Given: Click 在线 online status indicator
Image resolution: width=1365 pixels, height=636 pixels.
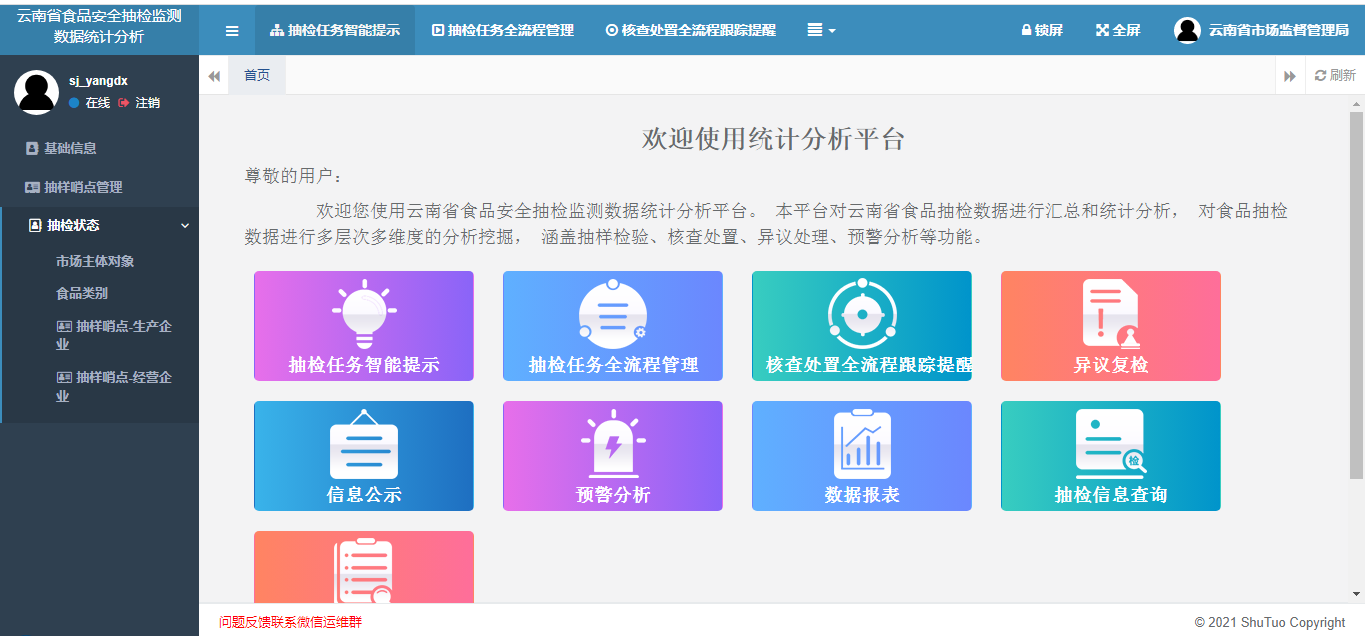Looking at the screenshot, I should click(90, 103).
